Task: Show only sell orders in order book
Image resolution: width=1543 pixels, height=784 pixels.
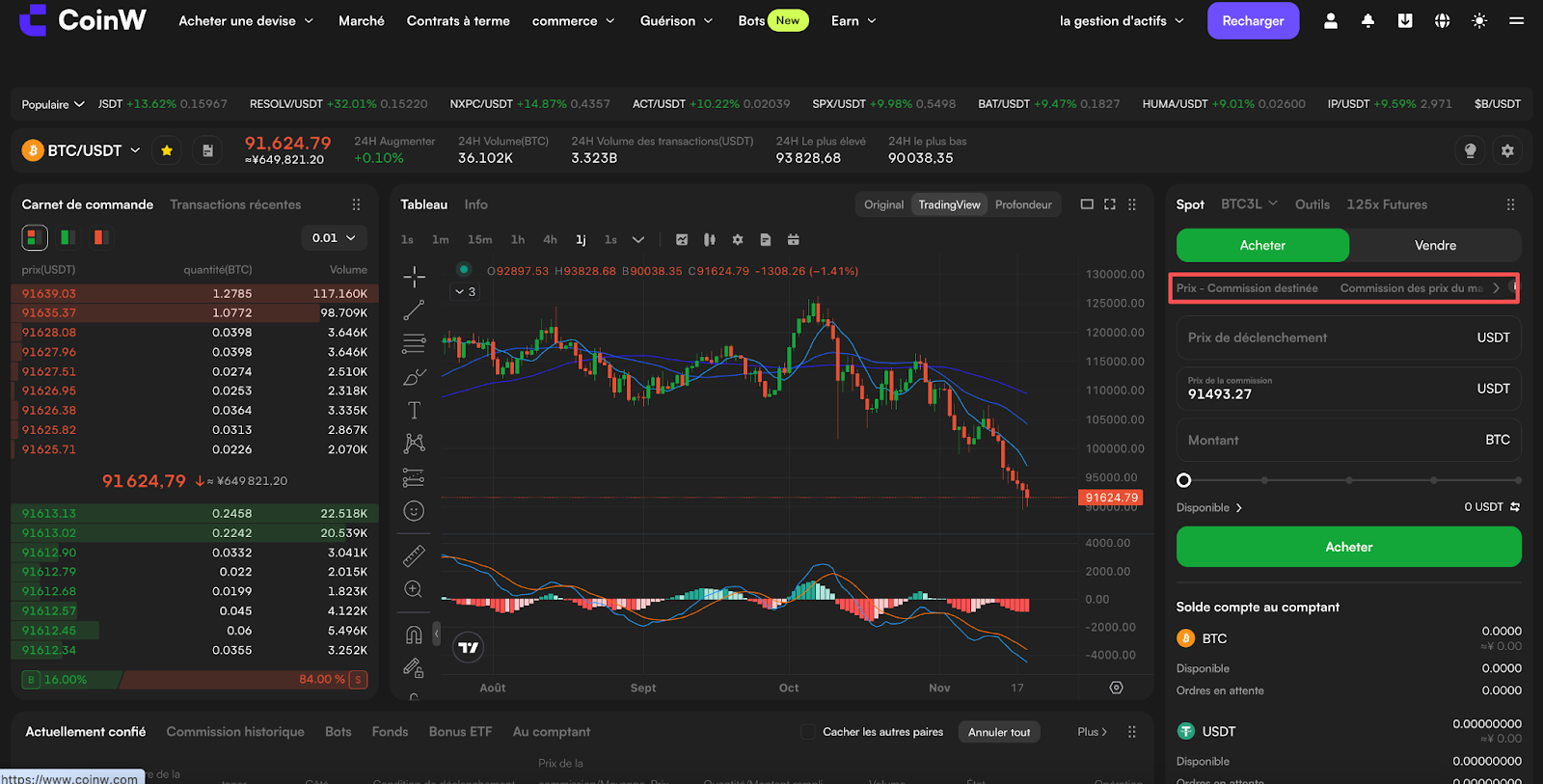Action: (100, 237)
